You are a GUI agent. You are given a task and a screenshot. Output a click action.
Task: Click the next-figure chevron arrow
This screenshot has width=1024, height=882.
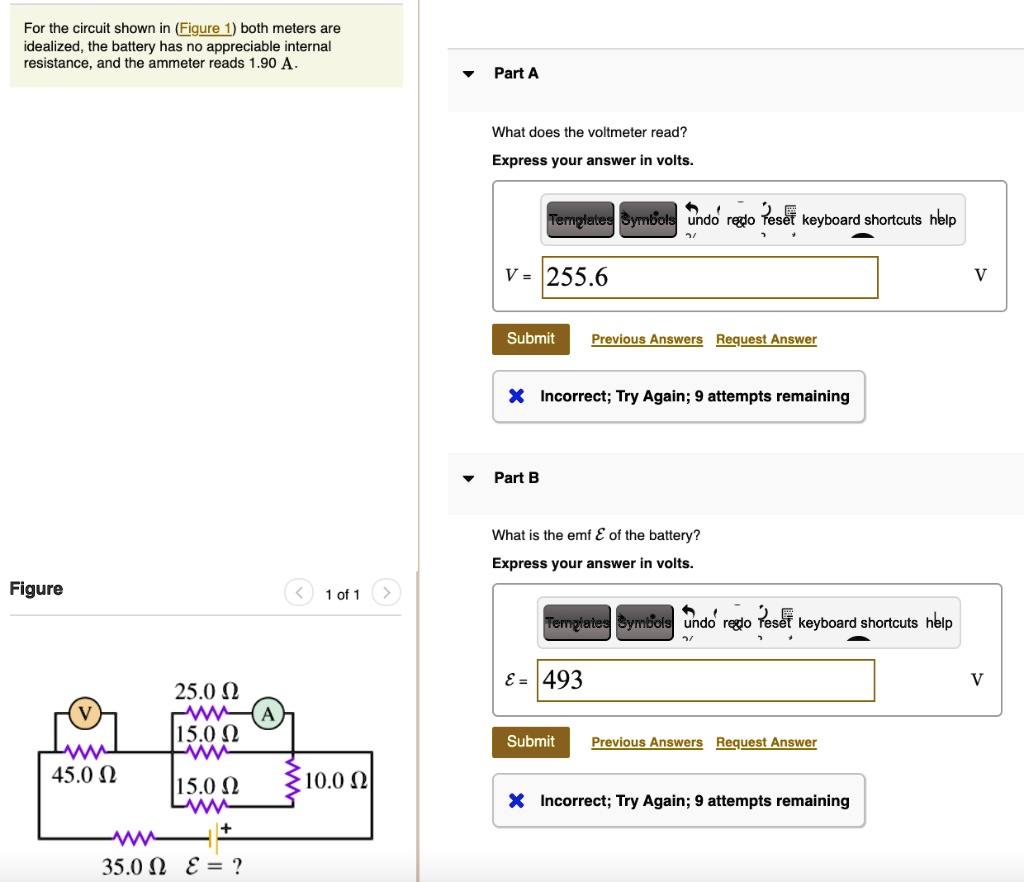coord(386,593)
